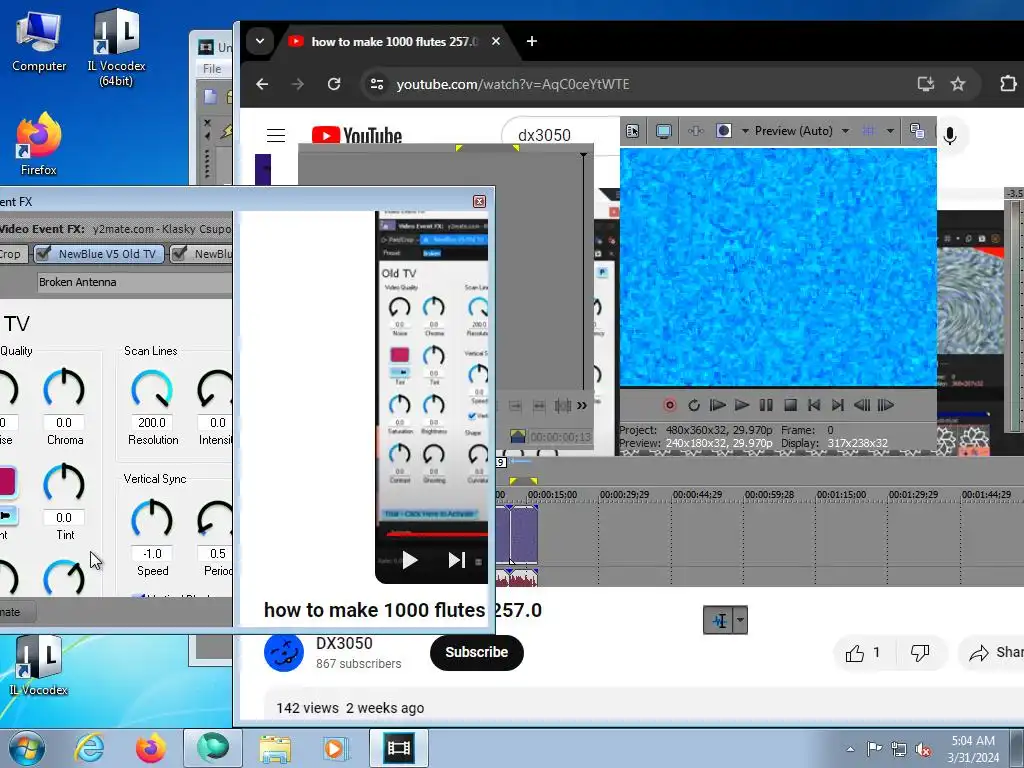This screenshot has height=768, width=1024.
Task: Stop the Vegas preview playback
Action: 790,405
